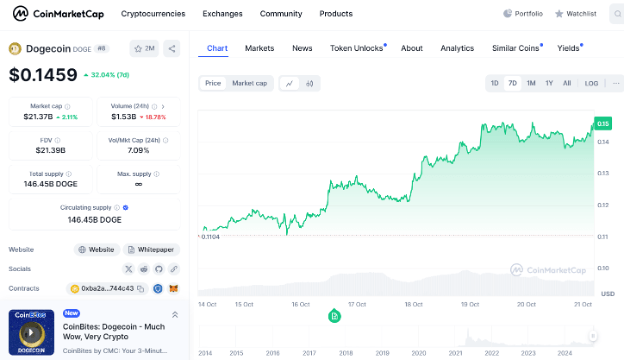
Task: Click the Total supply info icon
Action: [x=68, y=174]
